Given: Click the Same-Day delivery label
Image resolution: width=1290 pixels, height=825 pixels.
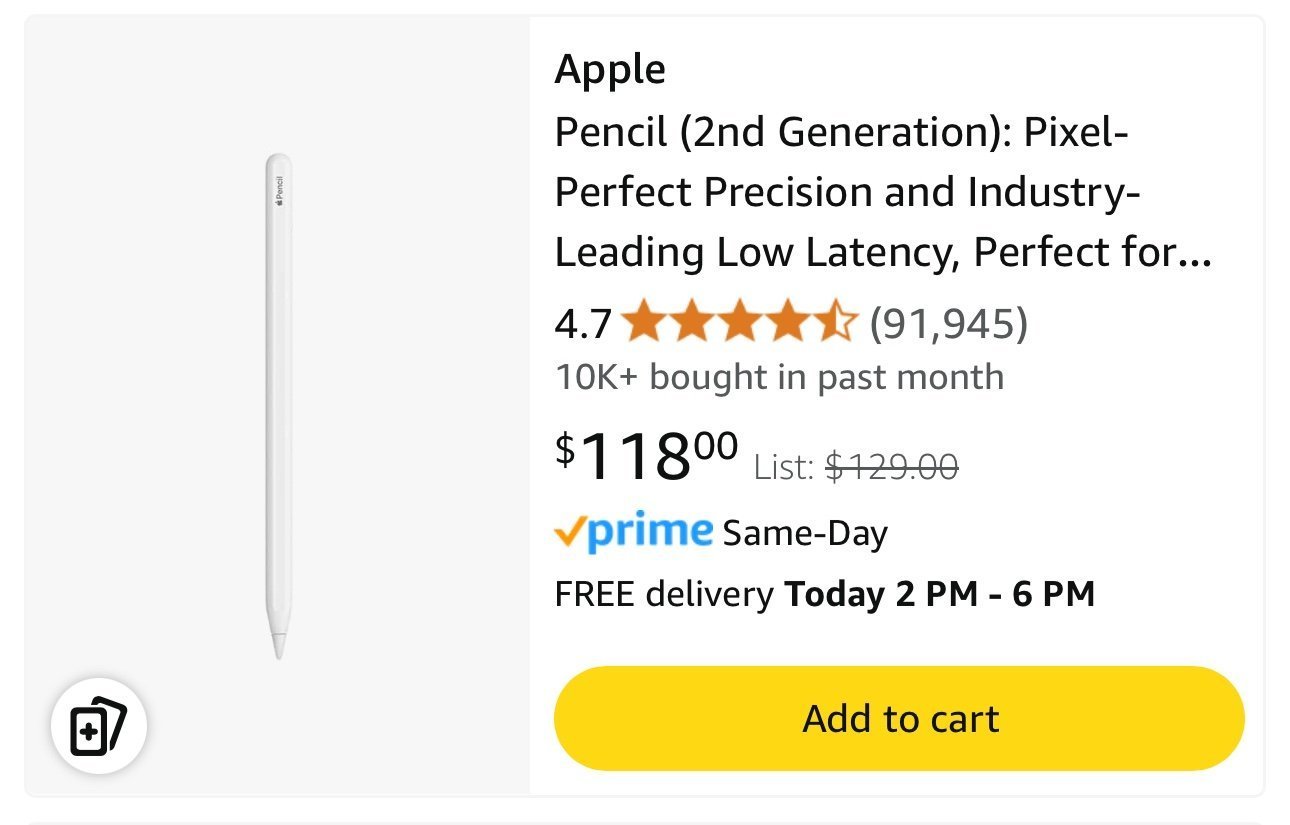Looking at the screenshot, I should (805, 533).
